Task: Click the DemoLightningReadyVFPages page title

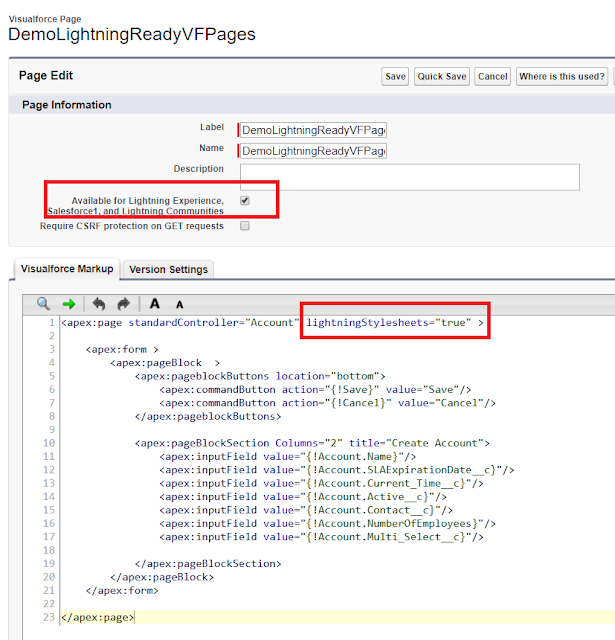Action: point(132,34)
